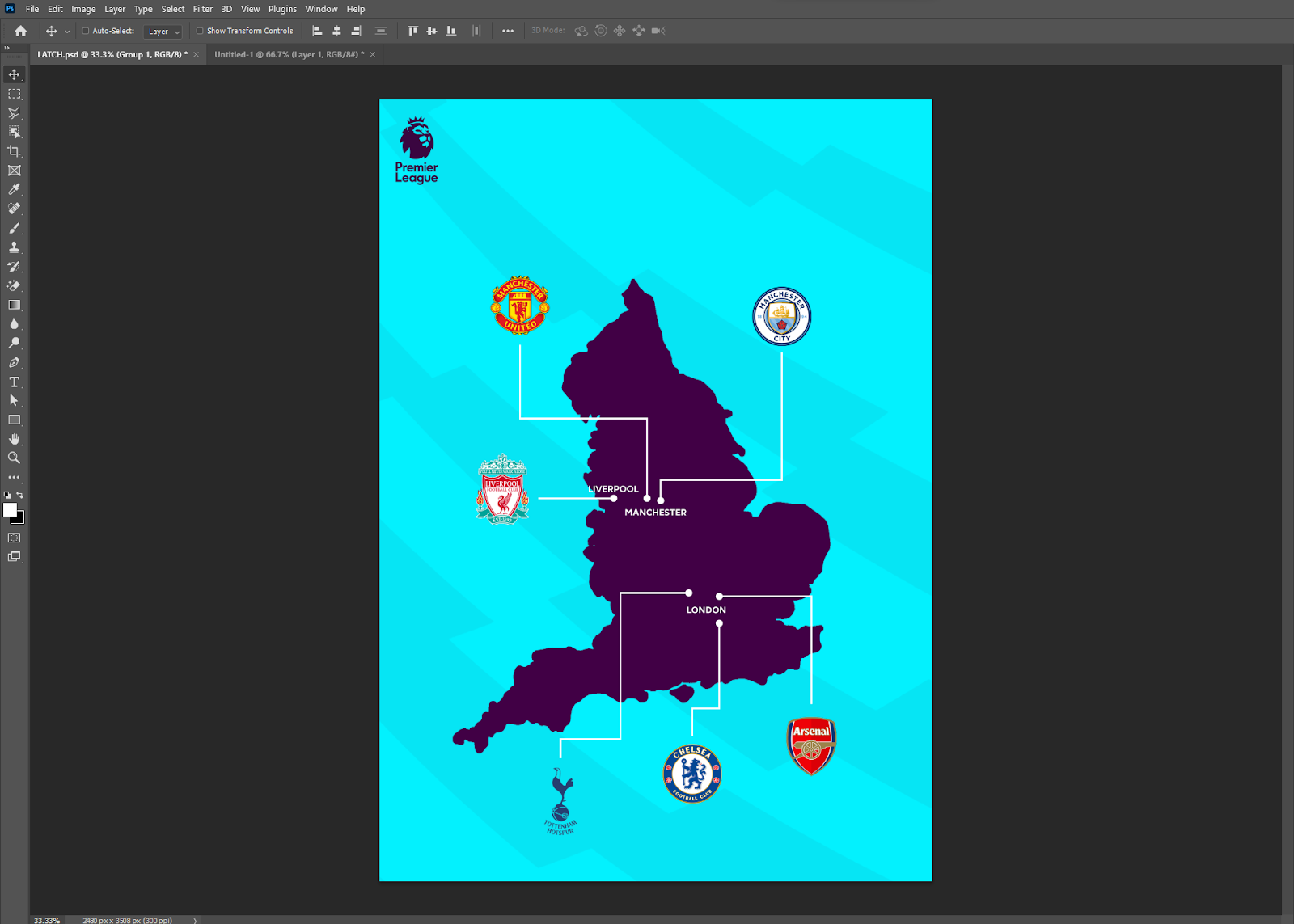Enable Show Transform Controls checkbox
1294x924 pixels.
[x=200, y=31]
